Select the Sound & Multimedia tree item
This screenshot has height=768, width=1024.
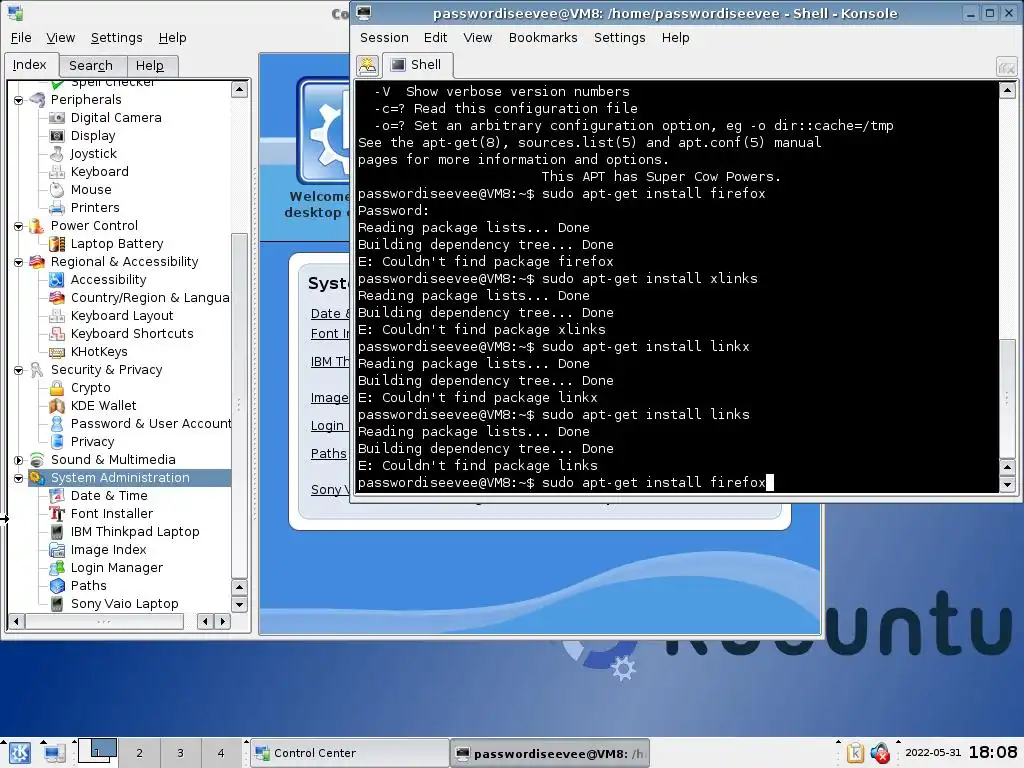pyautogui.click(x=113, y=460)
